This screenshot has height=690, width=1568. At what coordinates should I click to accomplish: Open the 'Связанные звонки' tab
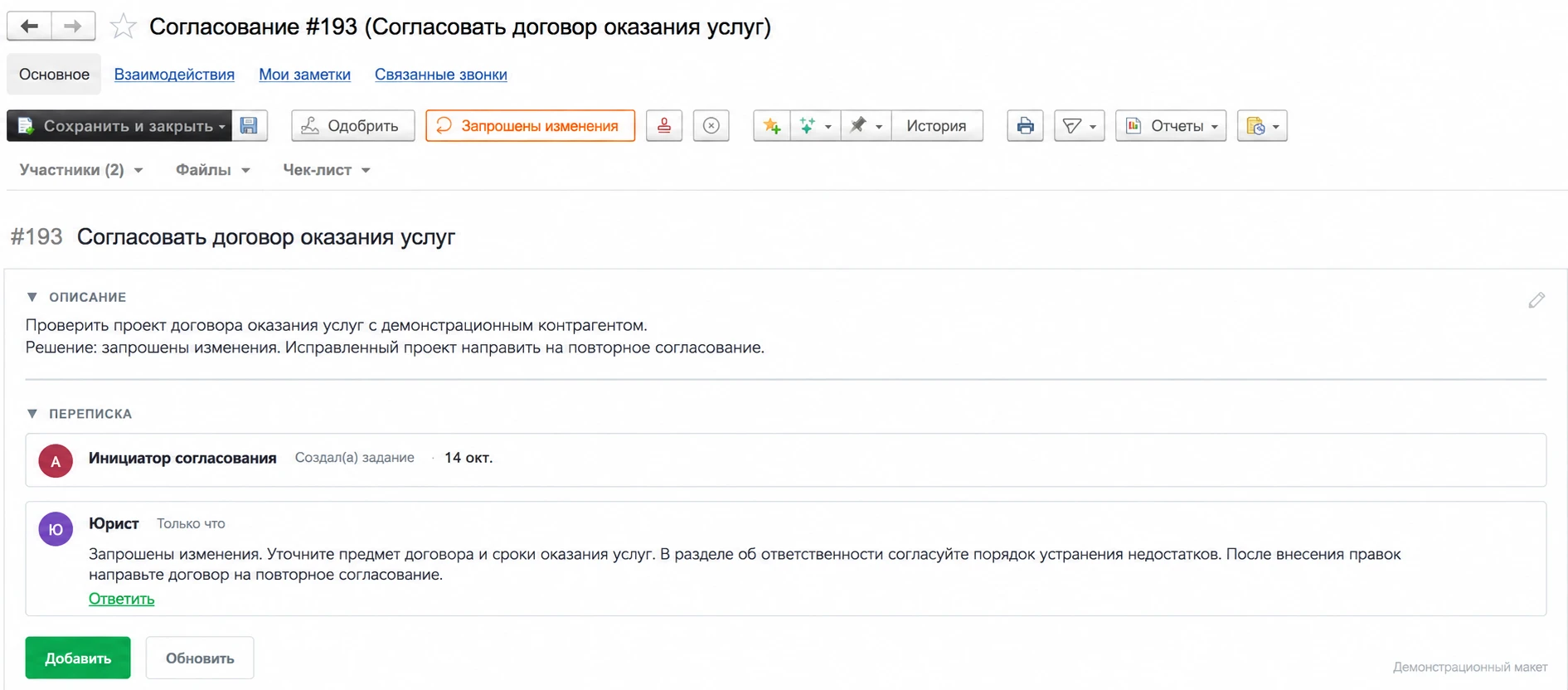(x=441, y=75)
